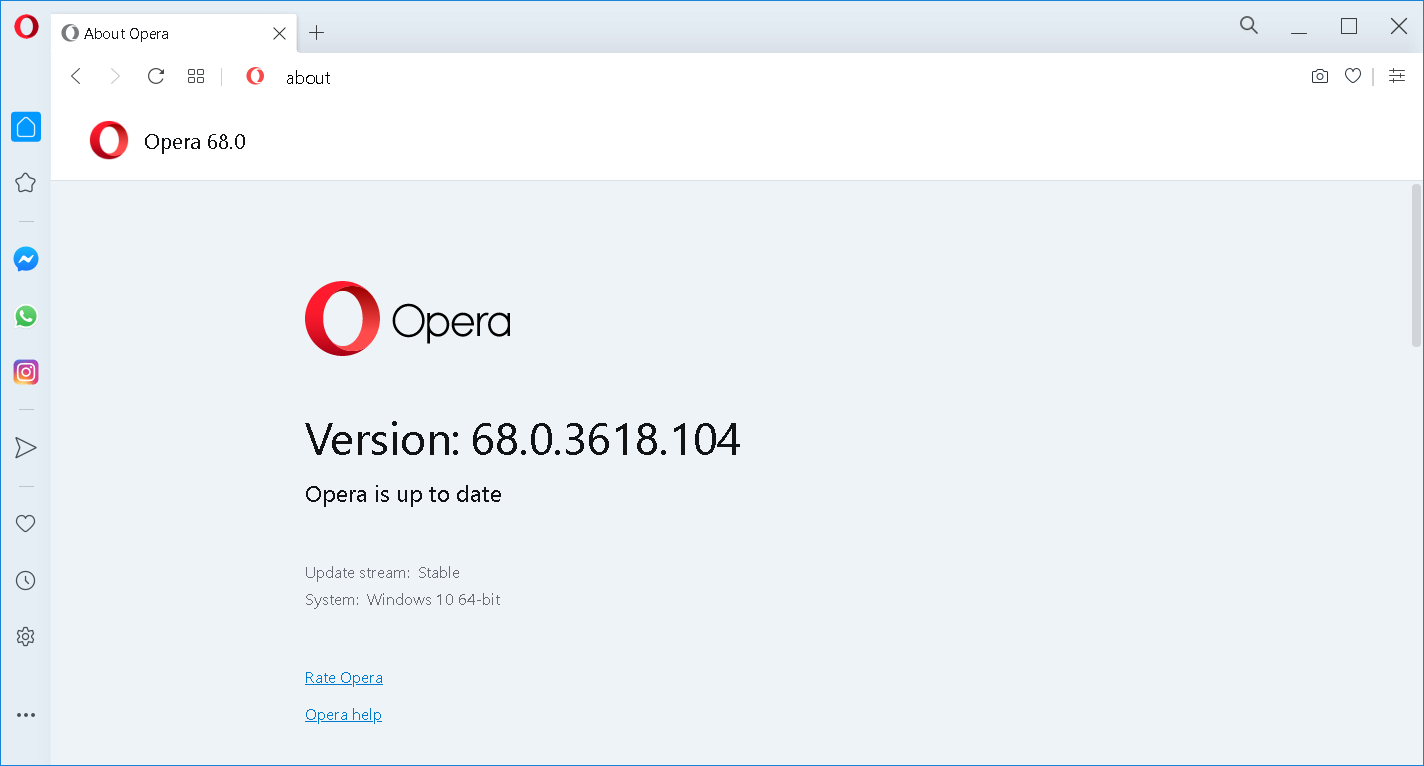Open the Opera help link
The height and width of the screenshot is (766, 1424).
tap(343, 715)
